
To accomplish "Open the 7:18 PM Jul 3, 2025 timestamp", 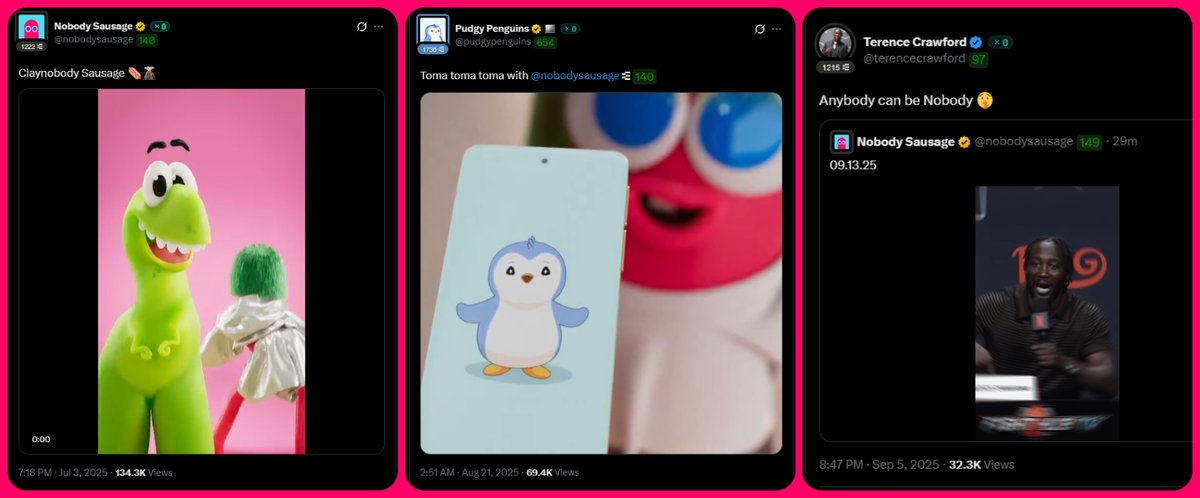I will pos(64,472).
